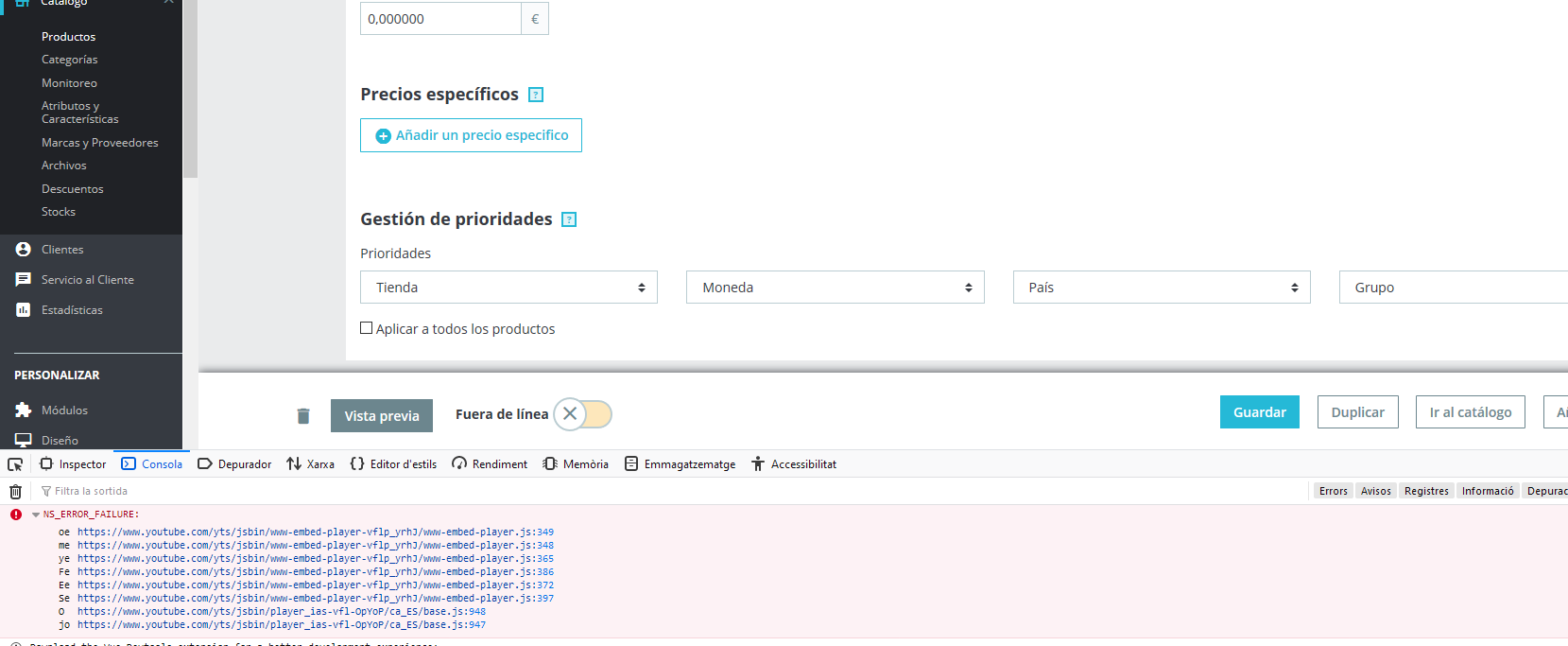
Task: Open Productos in the sidebar
Action: tap(68, 37)
